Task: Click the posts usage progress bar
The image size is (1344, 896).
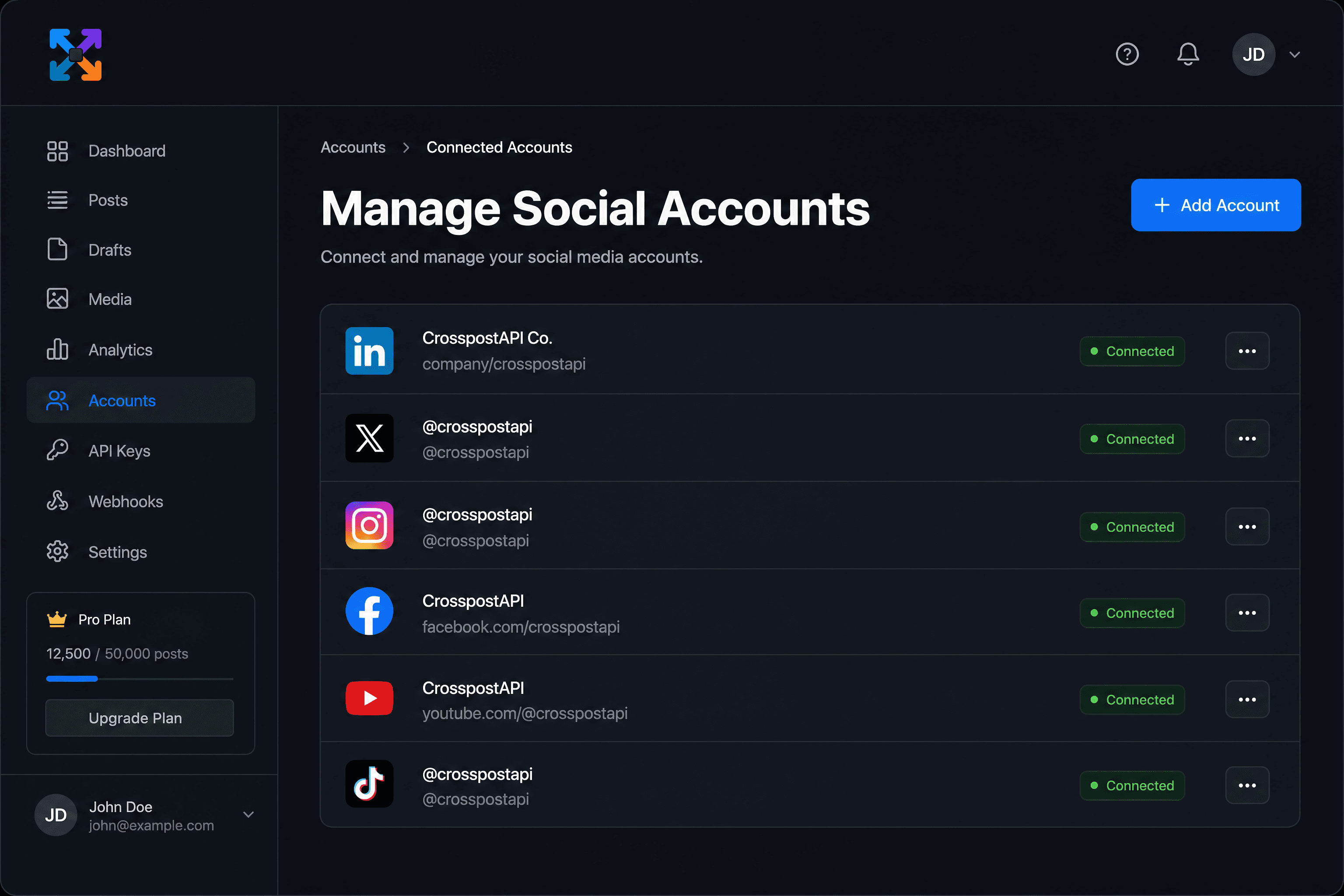Action: (x=140, y=679)
